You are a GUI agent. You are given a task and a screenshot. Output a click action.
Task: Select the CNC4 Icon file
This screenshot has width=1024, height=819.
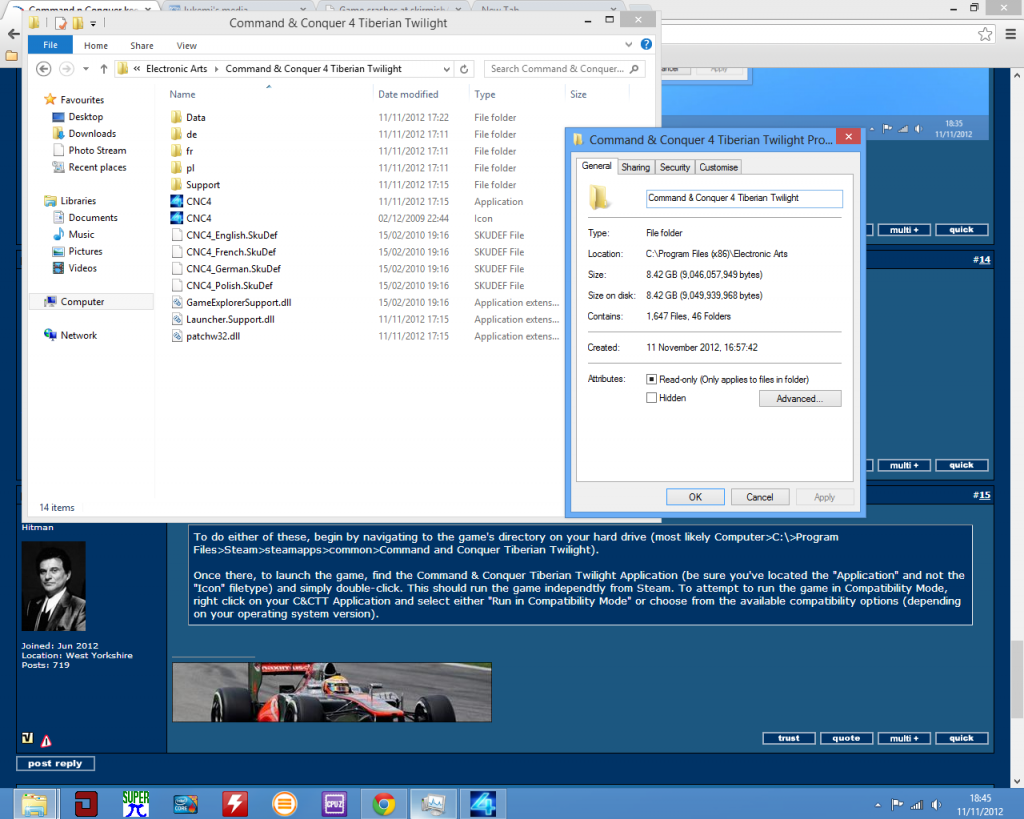point(199,218)
